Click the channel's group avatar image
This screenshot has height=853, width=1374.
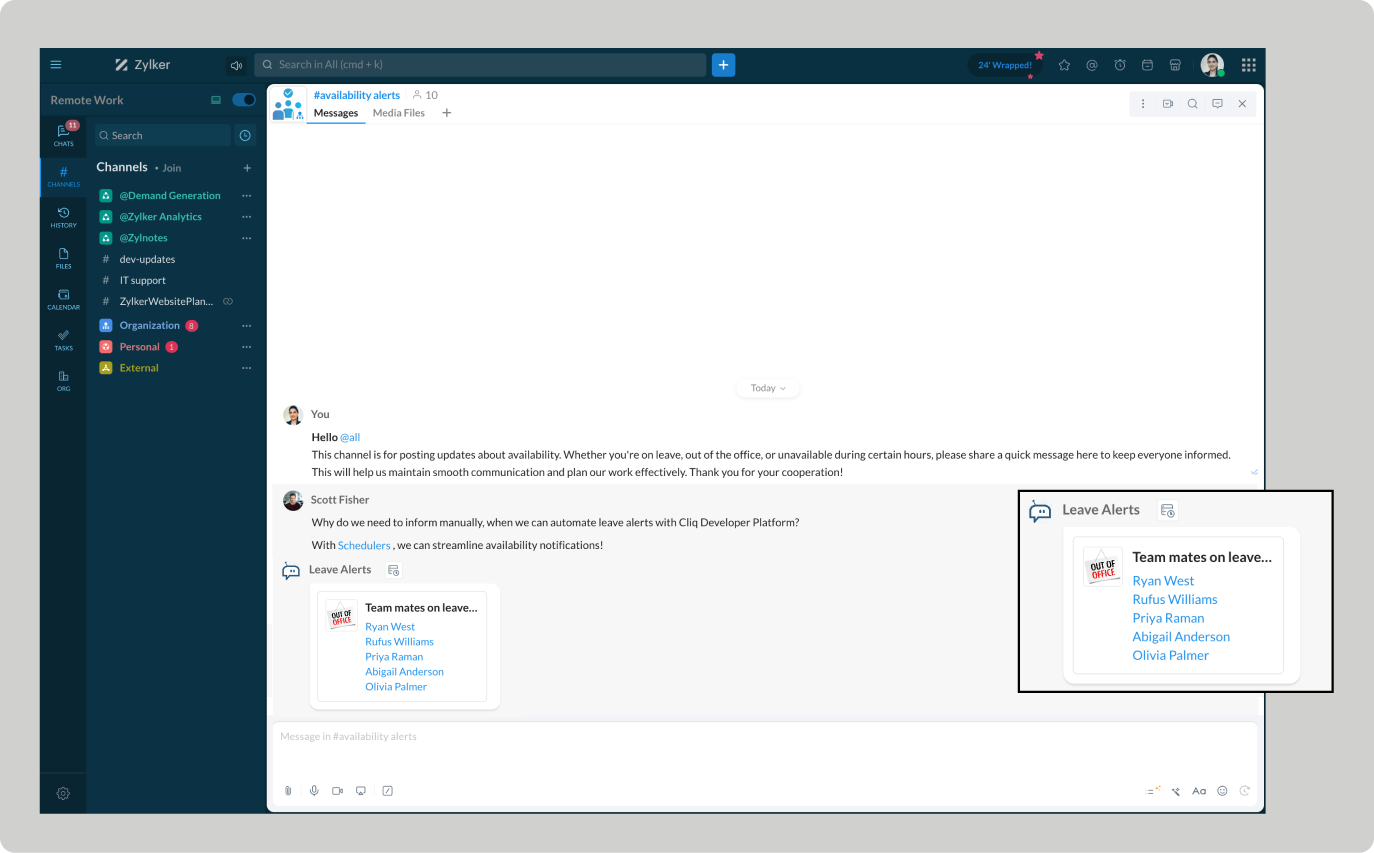coord(288,104)
